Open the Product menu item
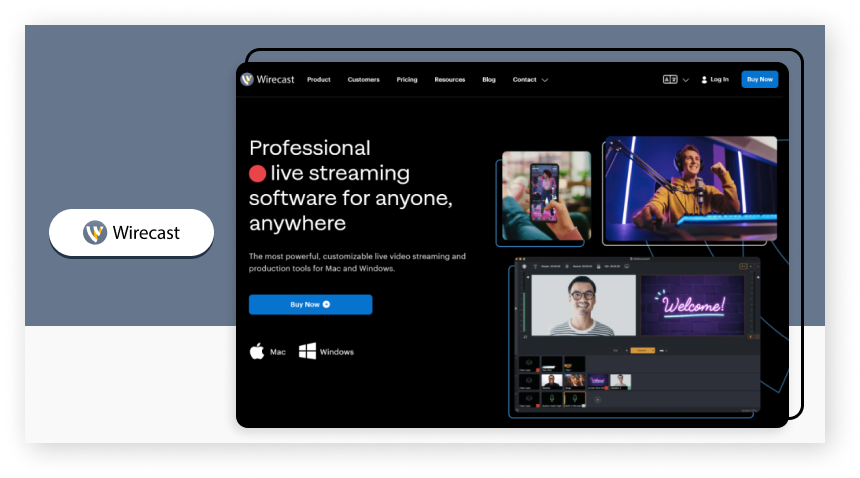Screen dimensions: 860x478 coord(319,79)
